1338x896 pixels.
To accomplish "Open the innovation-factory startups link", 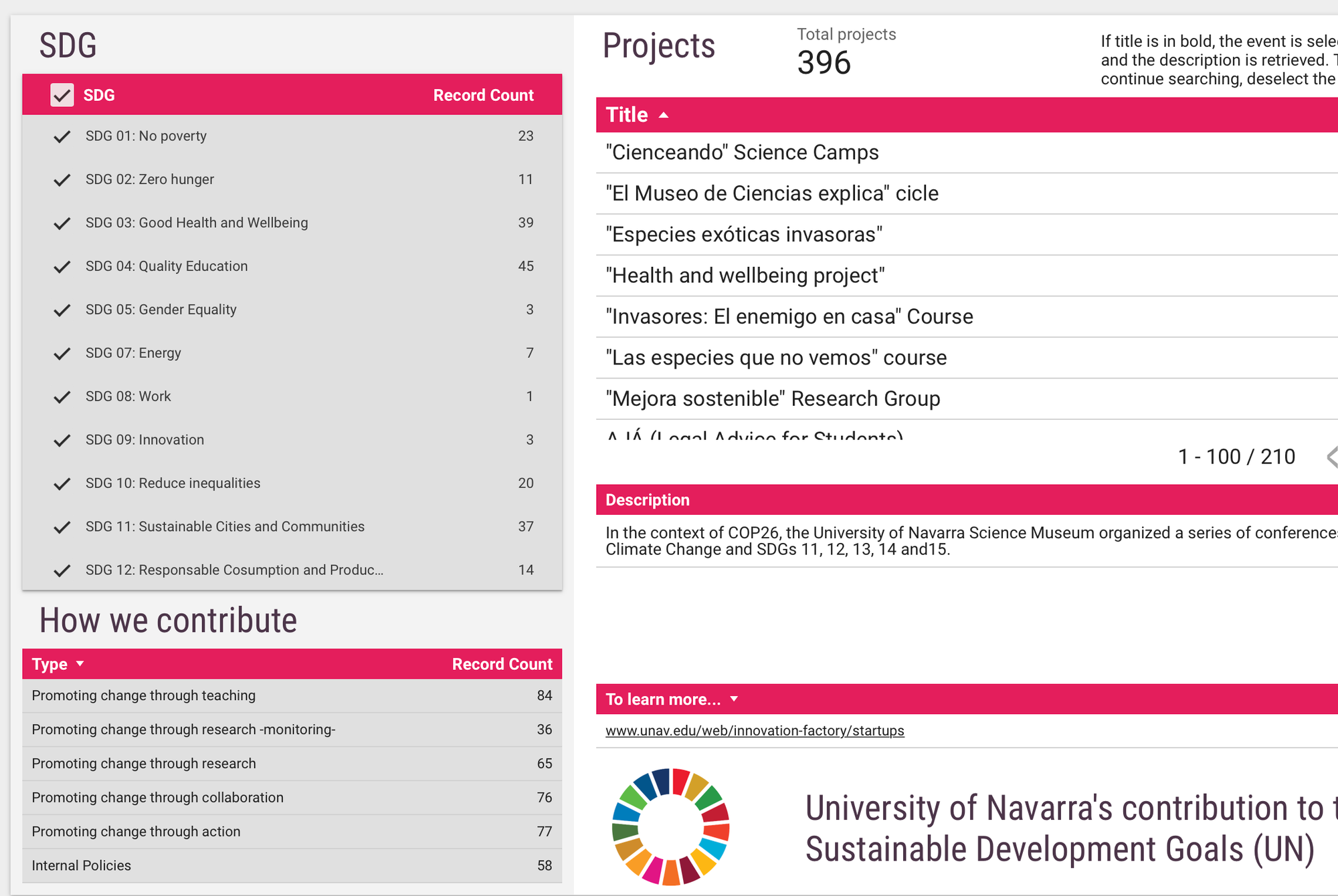I will (x=755, y=730).
